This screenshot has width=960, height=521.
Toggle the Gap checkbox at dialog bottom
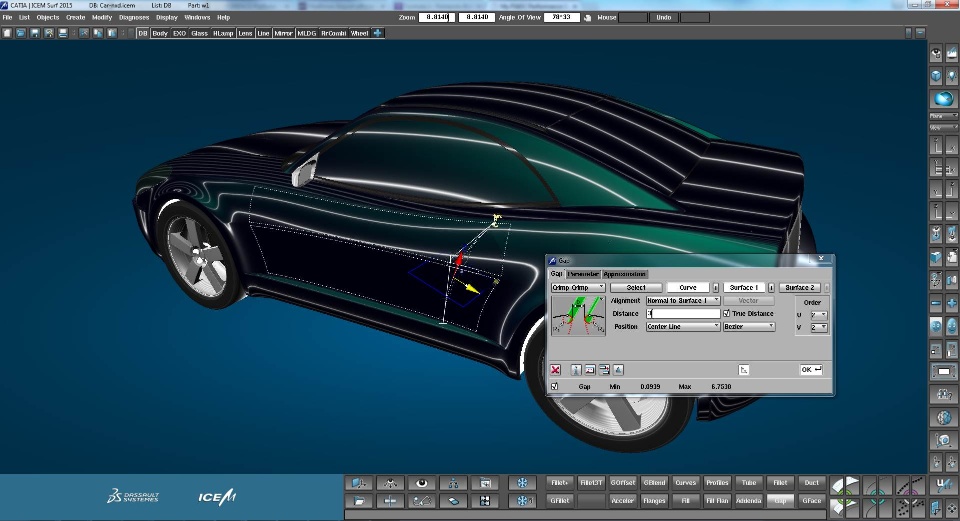coord(555,386)
